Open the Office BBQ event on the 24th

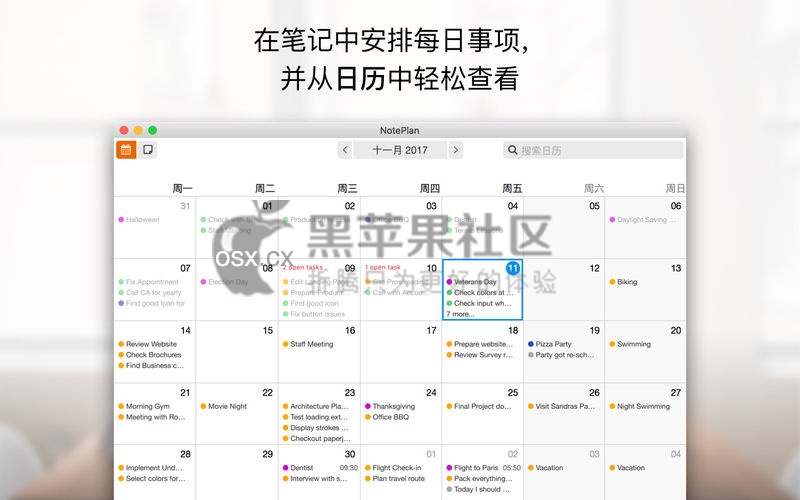pyautogui.click(x=387, y=417)
